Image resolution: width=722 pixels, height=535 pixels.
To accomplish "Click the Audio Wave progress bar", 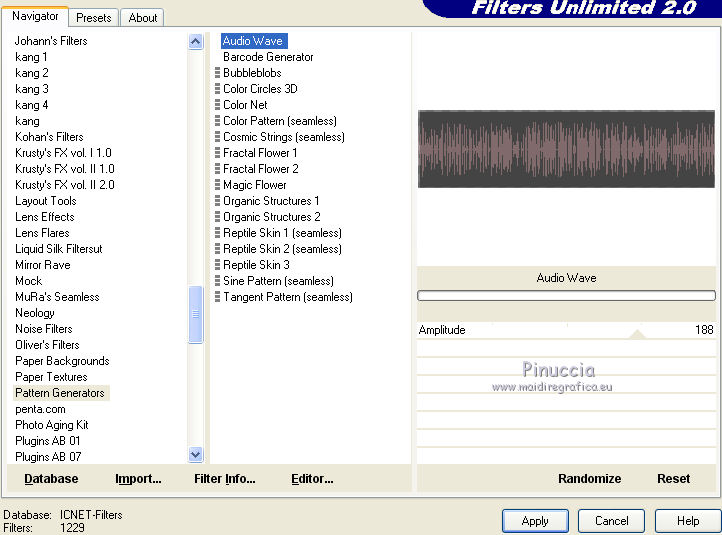I will click(x=566, y=296).
